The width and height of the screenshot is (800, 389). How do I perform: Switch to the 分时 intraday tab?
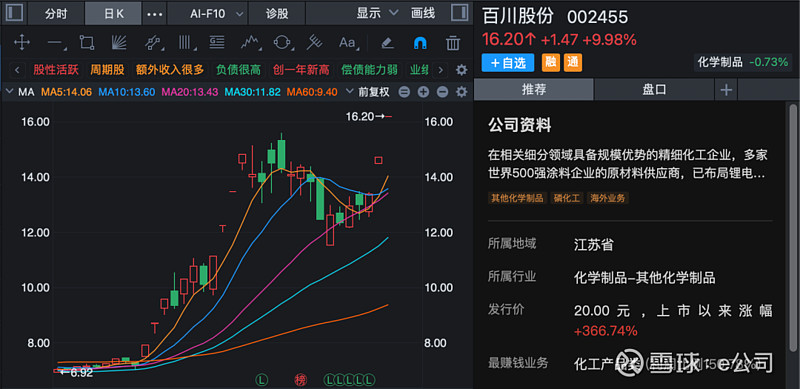(56, 14)
